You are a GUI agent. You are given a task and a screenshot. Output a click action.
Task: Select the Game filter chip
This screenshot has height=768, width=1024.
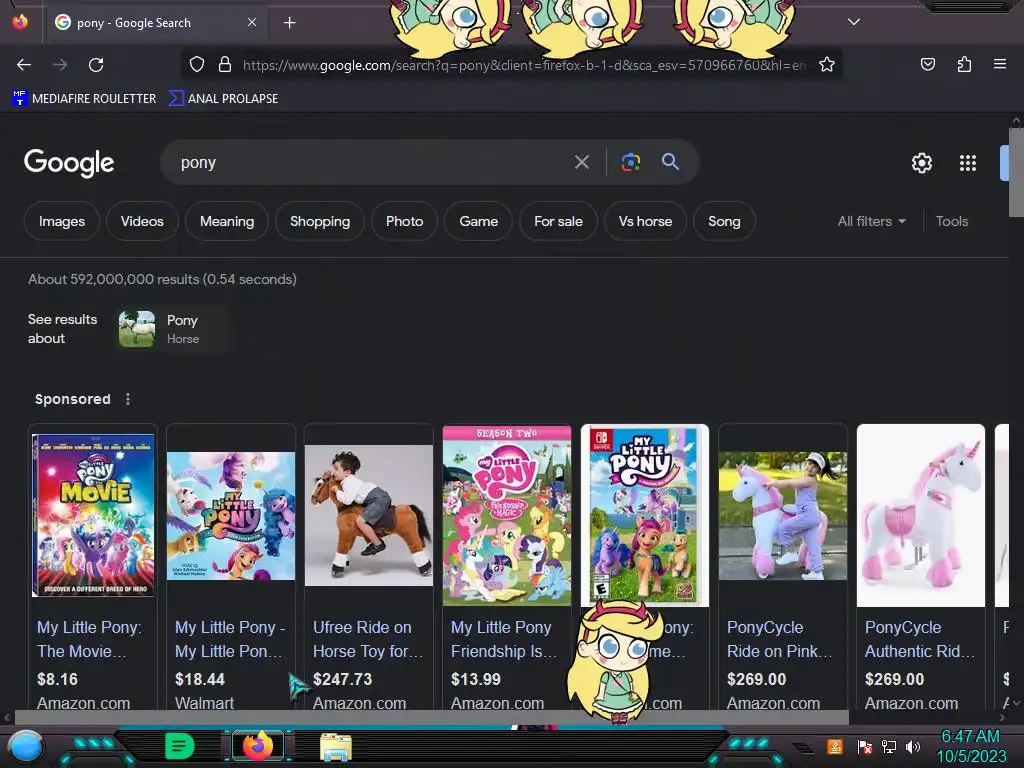pos(478,221)
